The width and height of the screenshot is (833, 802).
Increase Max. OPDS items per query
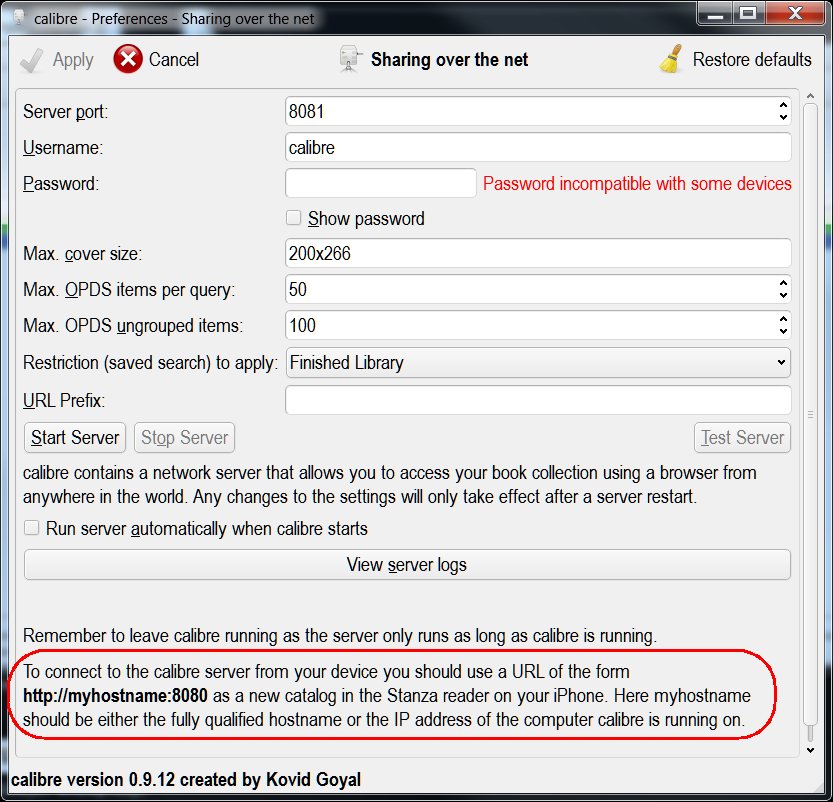point(783,283)
